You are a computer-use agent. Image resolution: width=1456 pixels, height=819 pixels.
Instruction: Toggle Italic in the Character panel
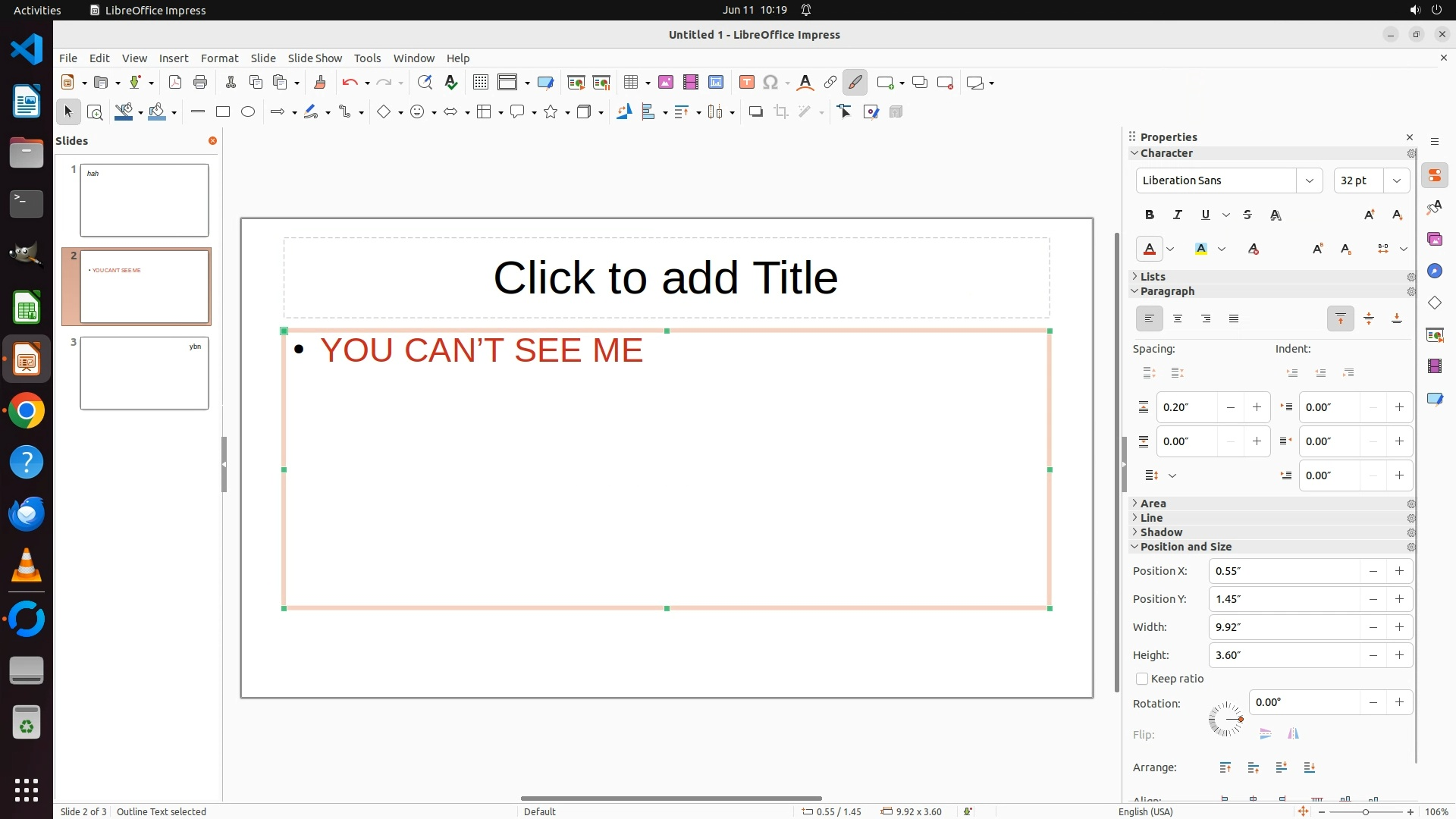click(x=1178, y=215)
